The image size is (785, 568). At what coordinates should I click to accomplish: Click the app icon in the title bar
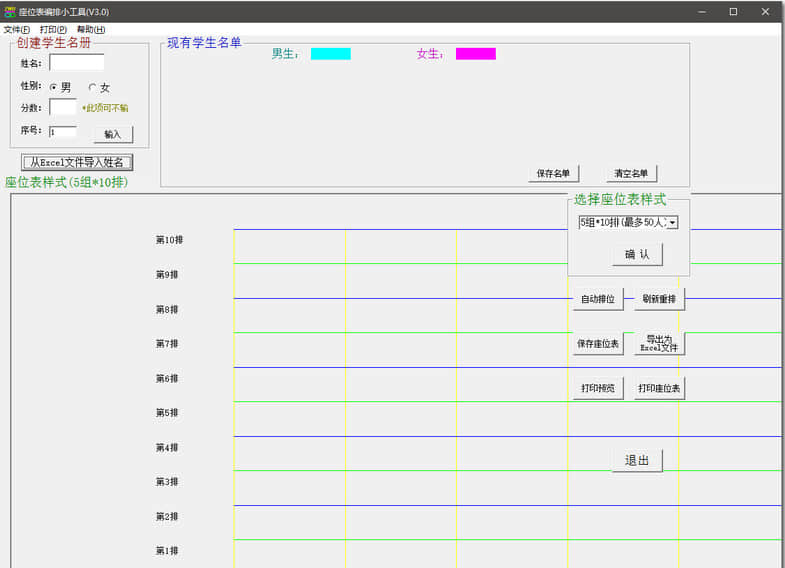(x=10, y=11)
